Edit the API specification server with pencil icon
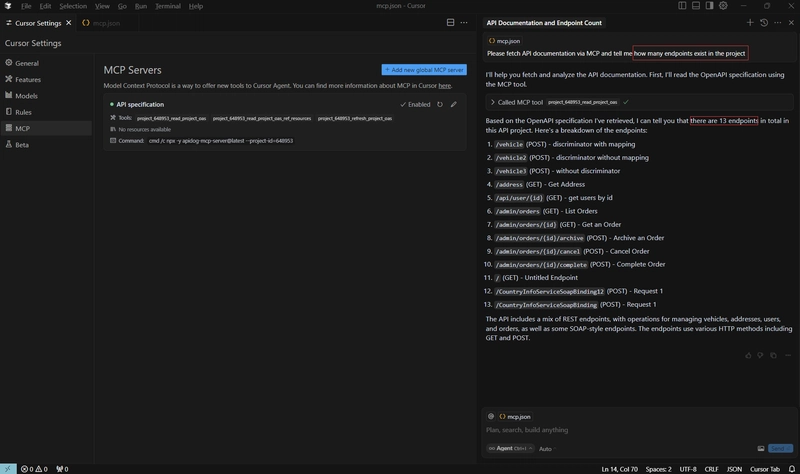Screen dimensions: 800x474 coord(454,105)
